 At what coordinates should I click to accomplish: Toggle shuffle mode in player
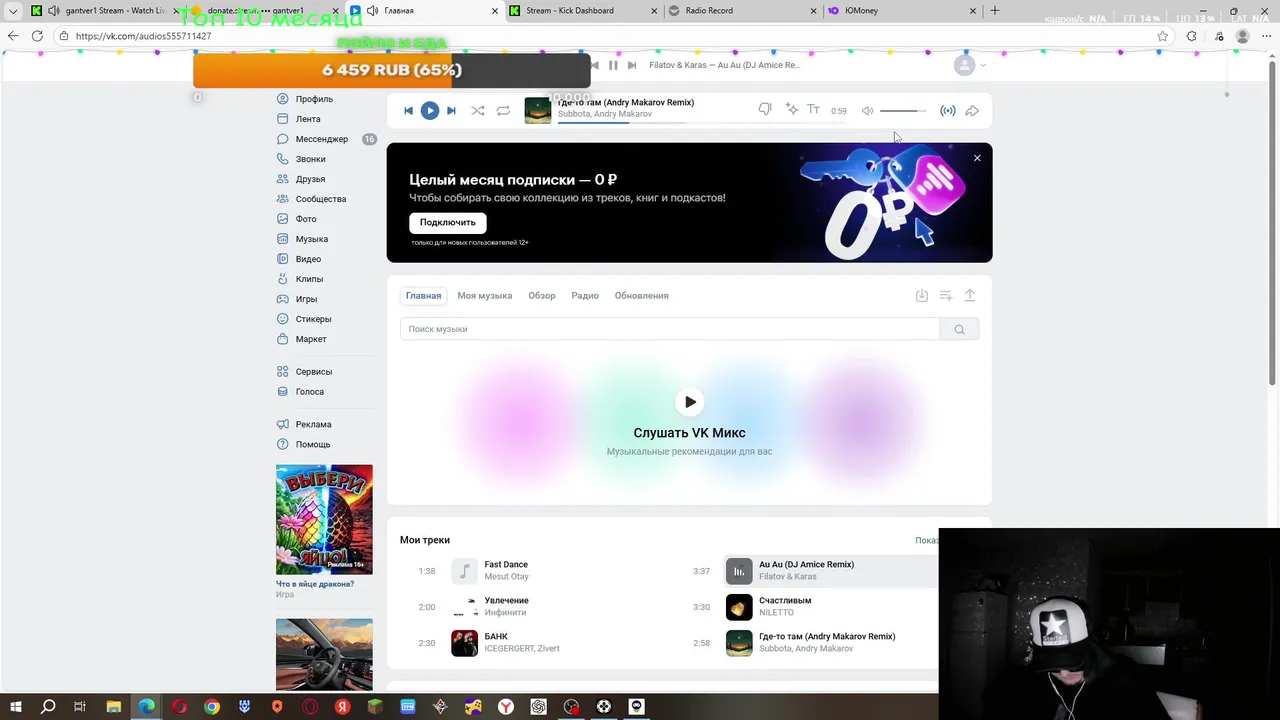(478, 111)
